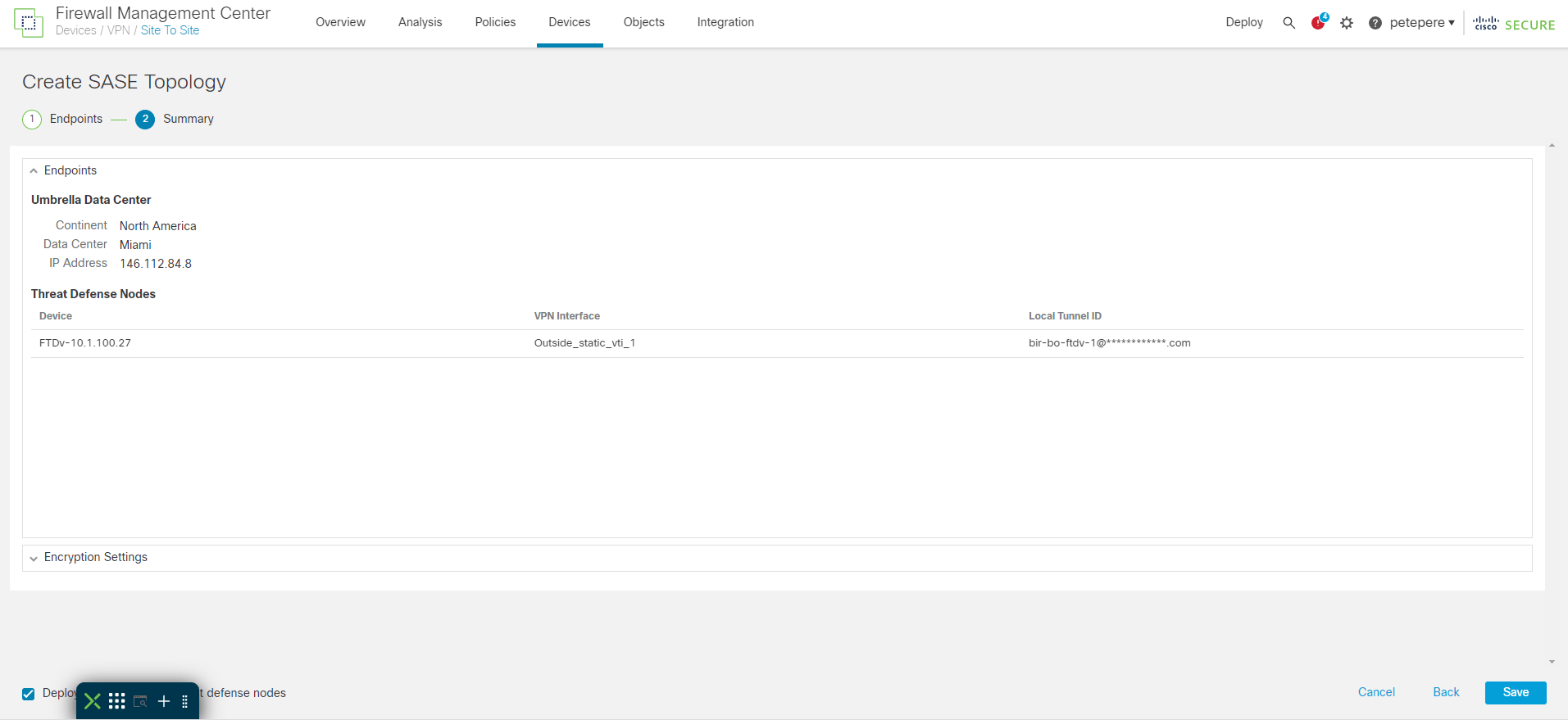The height and width of the screenshot is (720, 1568).
Task: Click the scrollbar down arrow
Action: click(x=1552, y=662)
